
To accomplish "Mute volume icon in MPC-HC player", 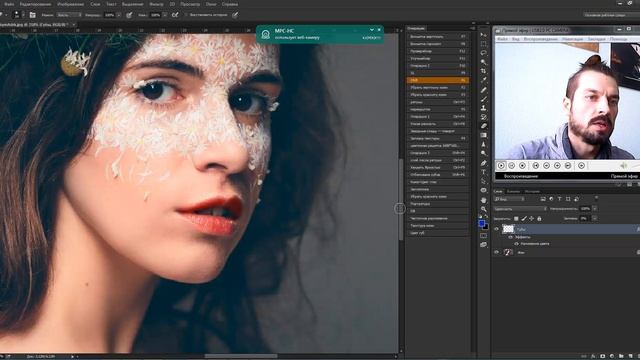I will [x=624, y=166].
